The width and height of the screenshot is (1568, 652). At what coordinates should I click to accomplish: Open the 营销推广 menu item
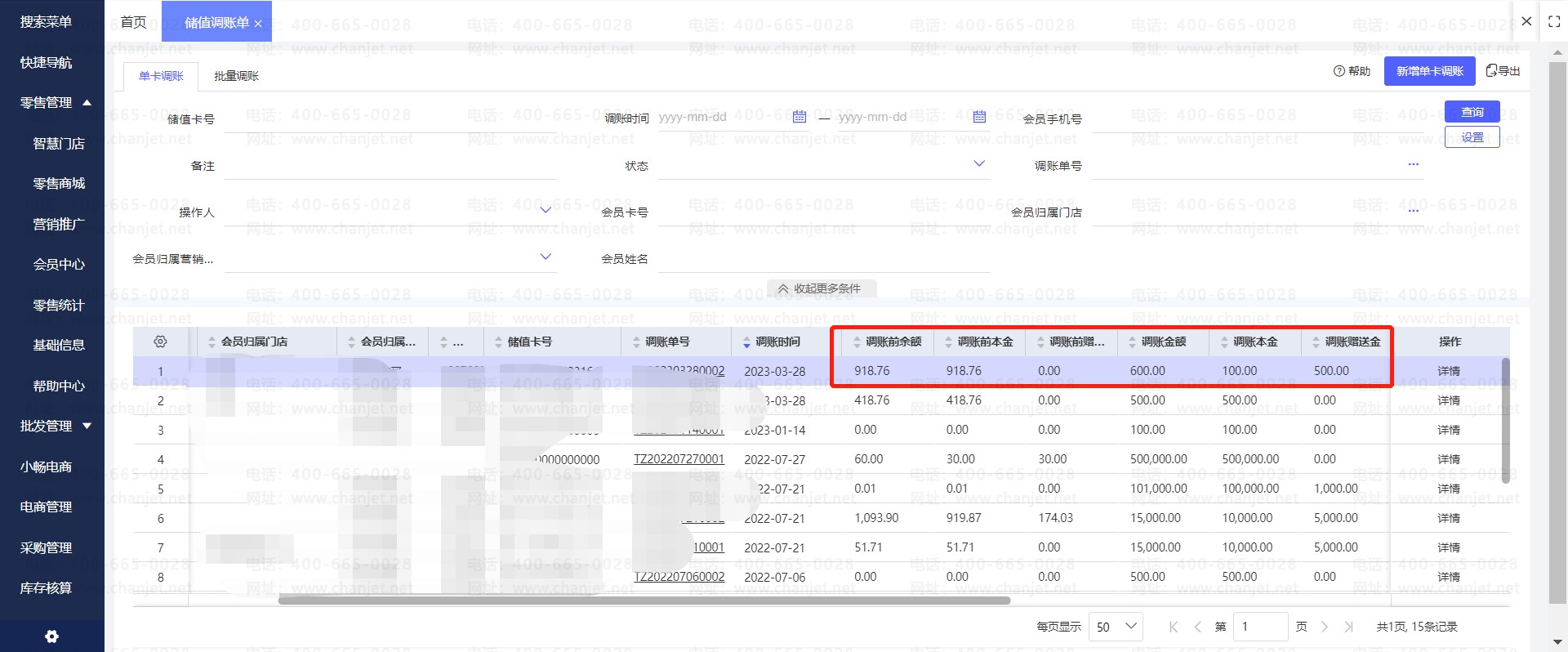59,225
